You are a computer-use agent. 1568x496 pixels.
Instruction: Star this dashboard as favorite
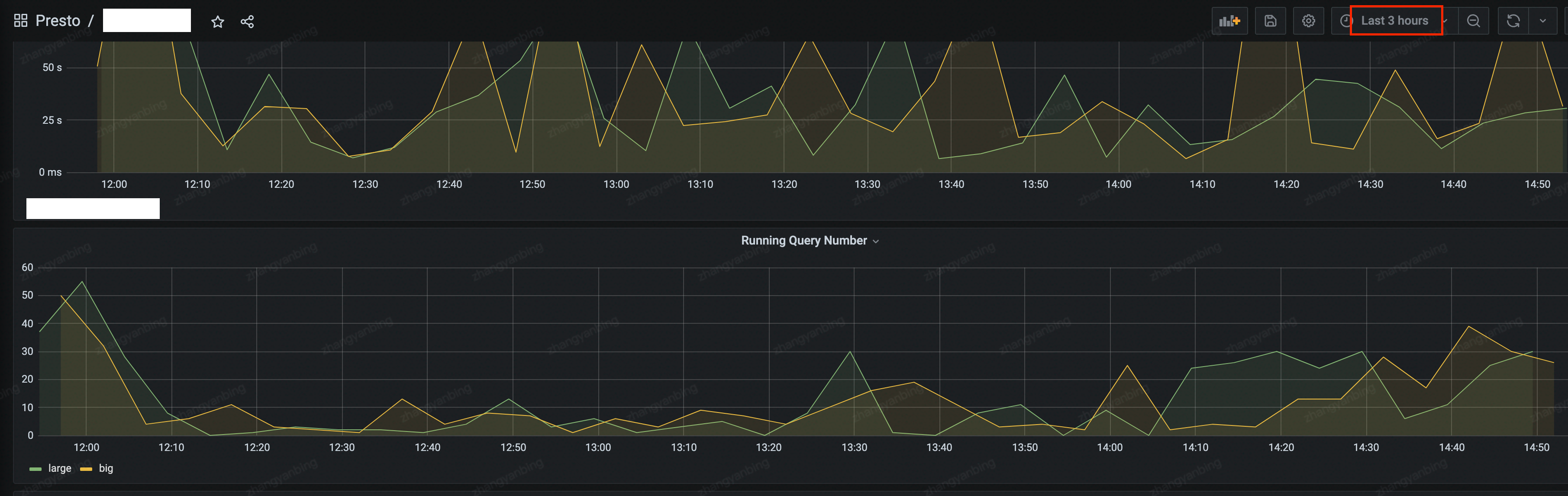[x=217, y=22]
